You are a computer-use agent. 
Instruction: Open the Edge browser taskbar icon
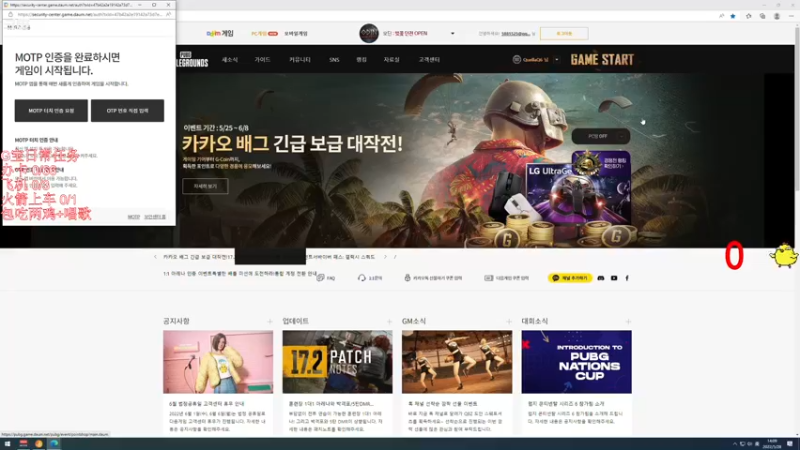[54, 443]
